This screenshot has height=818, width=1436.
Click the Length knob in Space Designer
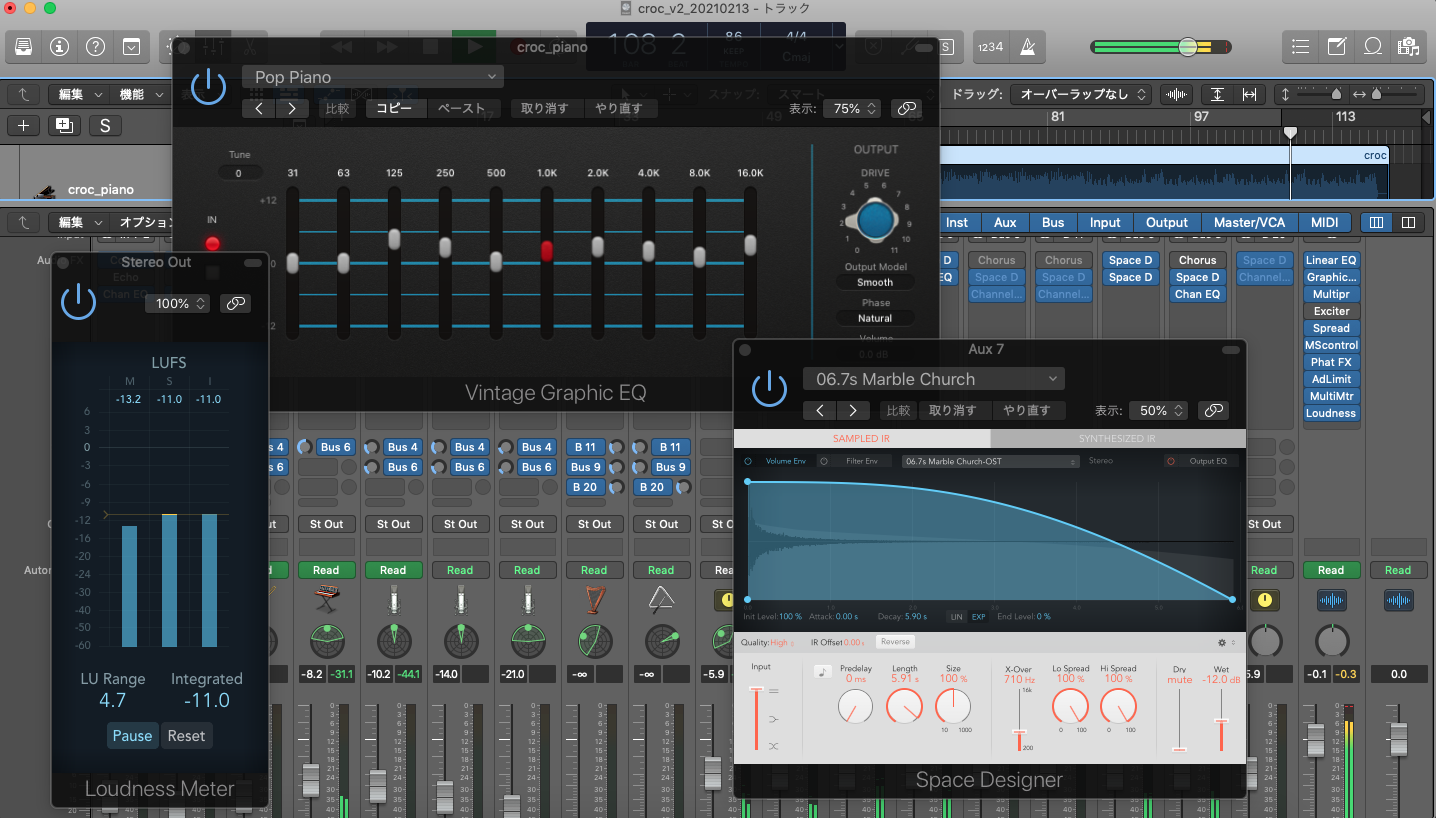coord(904,707)
